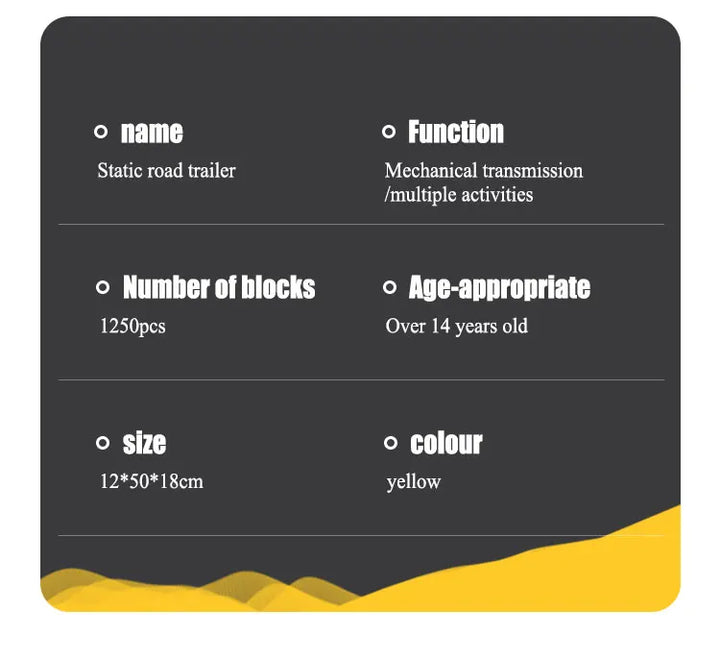Viewport: 720px width, 659px height.
Task: Click the "Over 14 years old" text
Action: [x=456, y=327]
